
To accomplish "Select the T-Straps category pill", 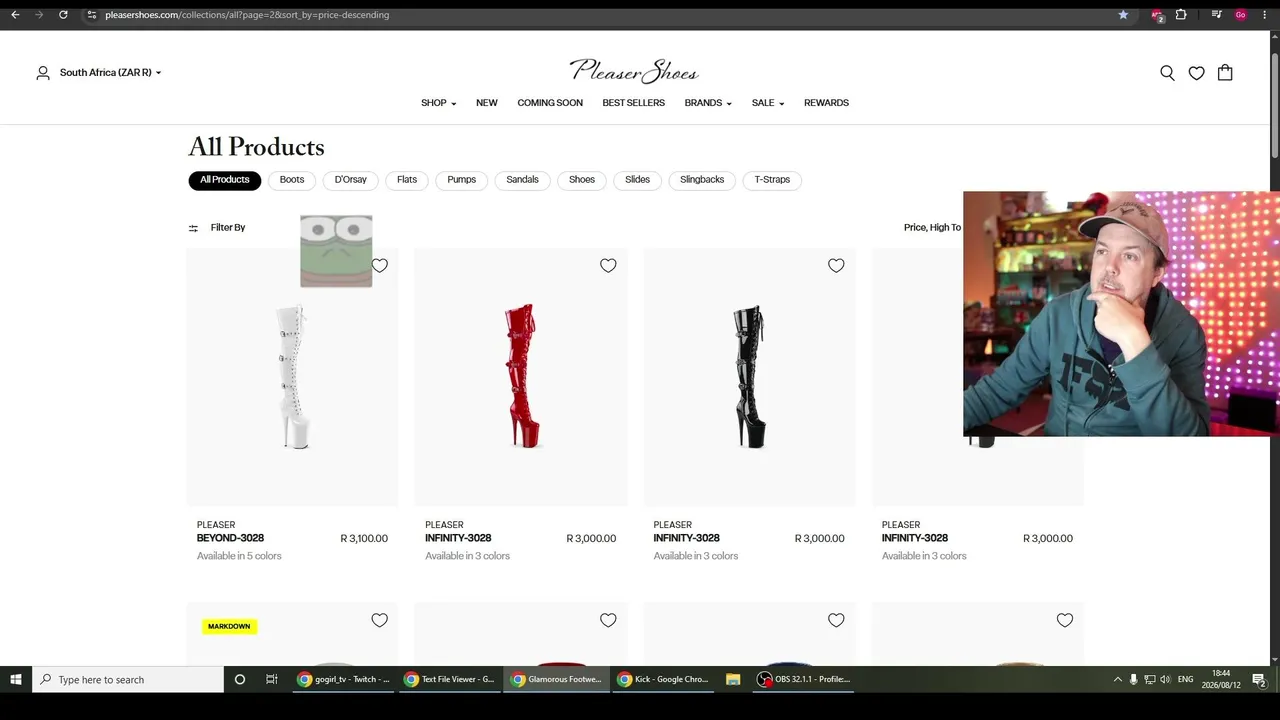I will coord(772,180).
